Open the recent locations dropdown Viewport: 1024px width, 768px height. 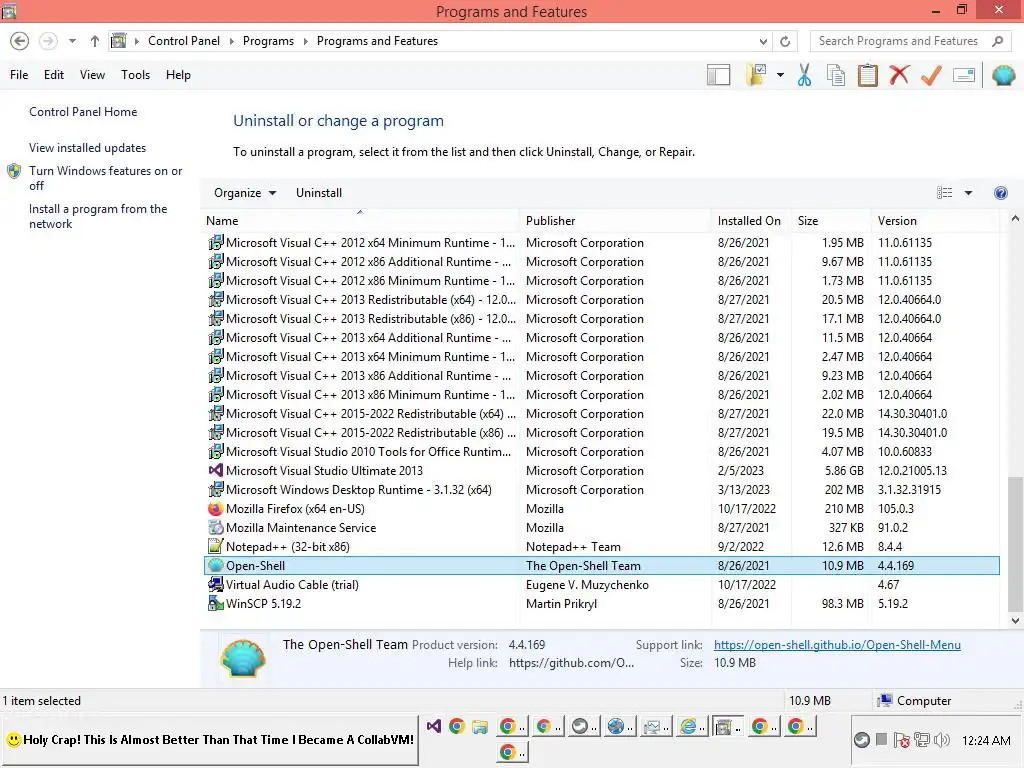click(x=72, y=41)
